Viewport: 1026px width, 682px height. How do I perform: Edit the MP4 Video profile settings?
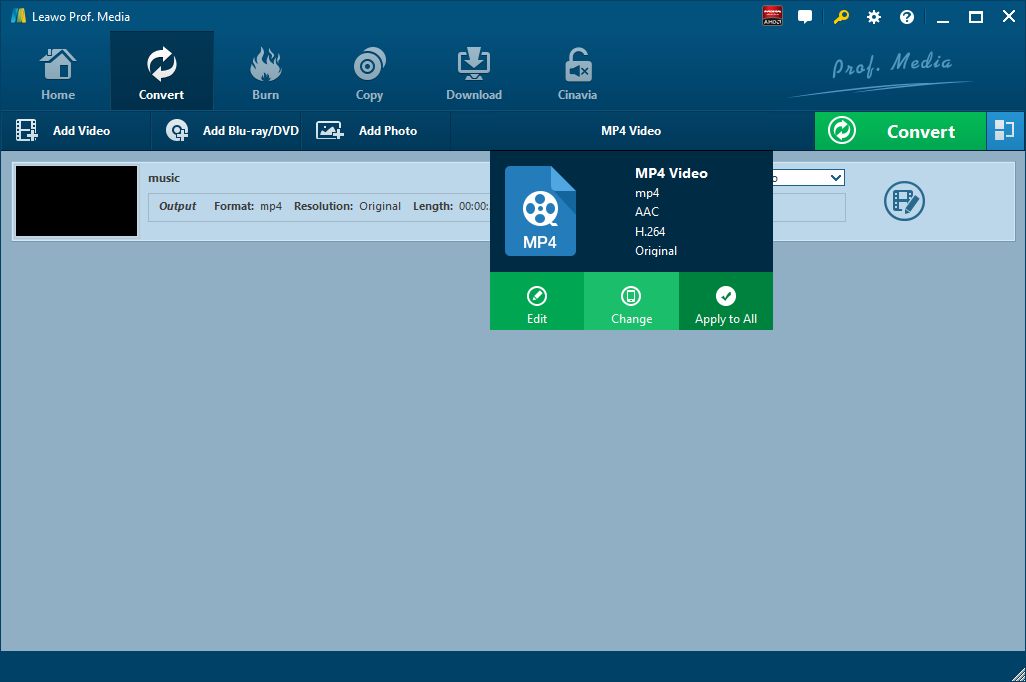pyautogui.click(x=537, y=302)
